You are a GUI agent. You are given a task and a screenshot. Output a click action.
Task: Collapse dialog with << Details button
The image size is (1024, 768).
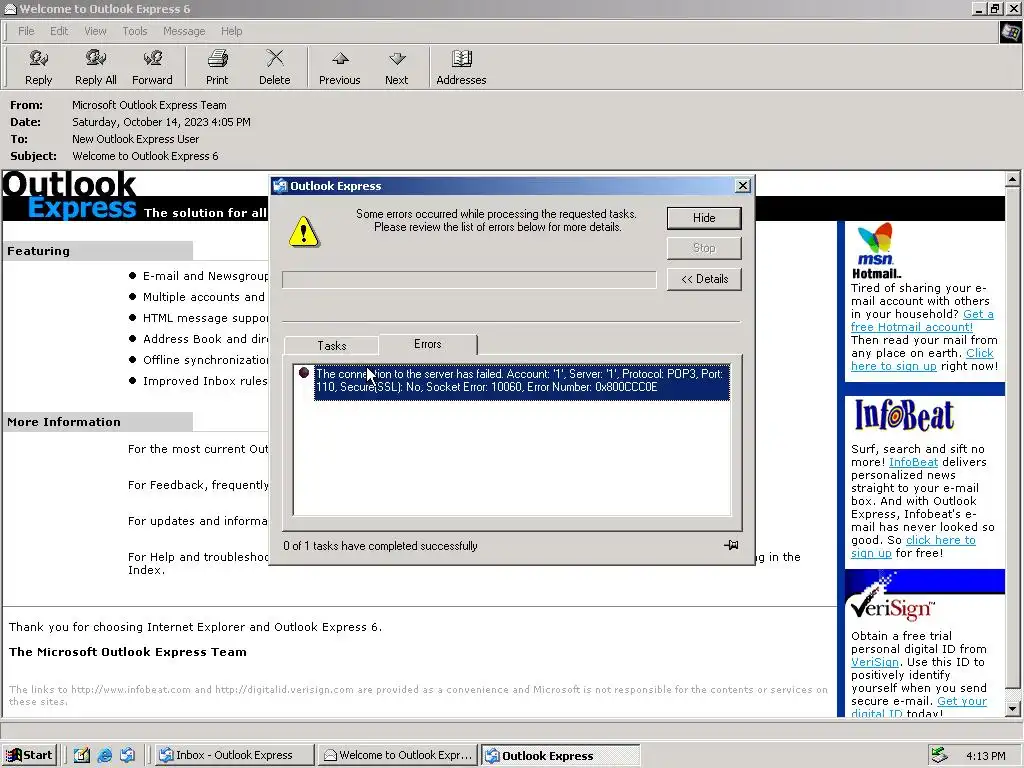click(704, 279)
